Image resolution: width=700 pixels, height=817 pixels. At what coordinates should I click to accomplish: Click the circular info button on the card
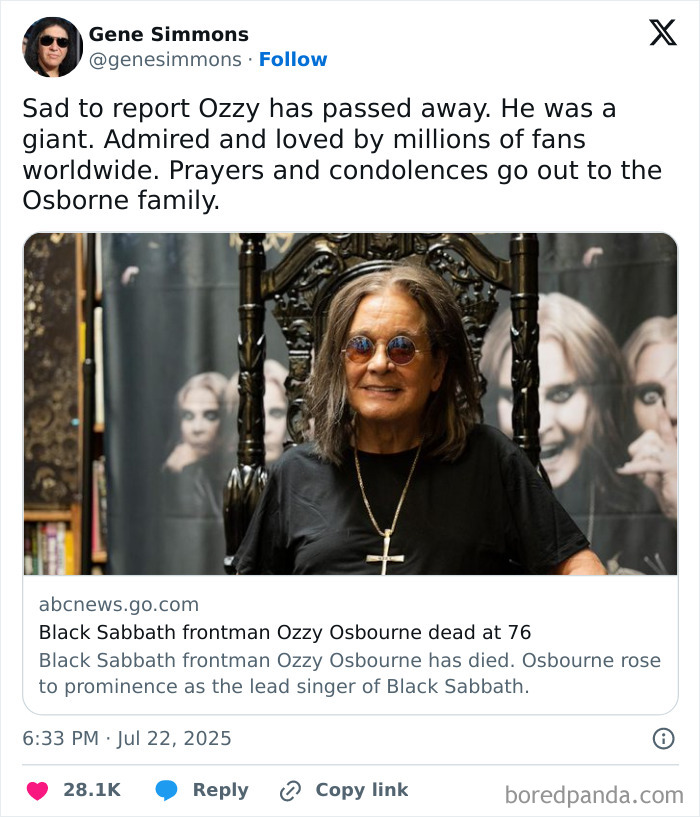tap(665, 738)
